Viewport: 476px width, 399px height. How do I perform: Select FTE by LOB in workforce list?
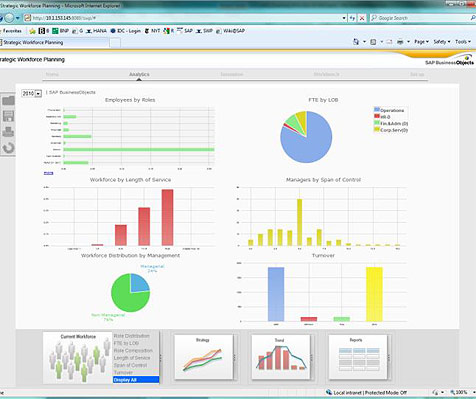[x=126, y=343]
